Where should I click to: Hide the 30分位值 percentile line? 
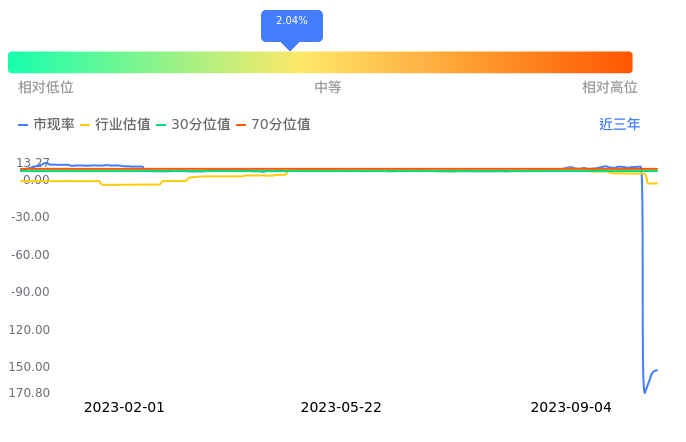click(x=192, y=125)
